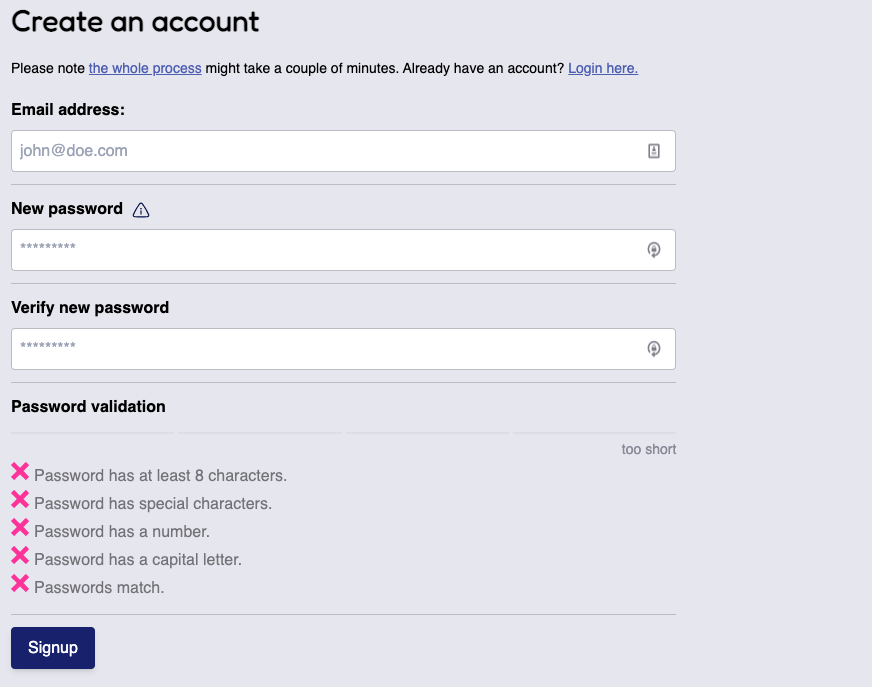Image resolution: width=872 pixels, height=687 pixels.
Task: Click inside the Verify new password input
Action: pos(300,348)
